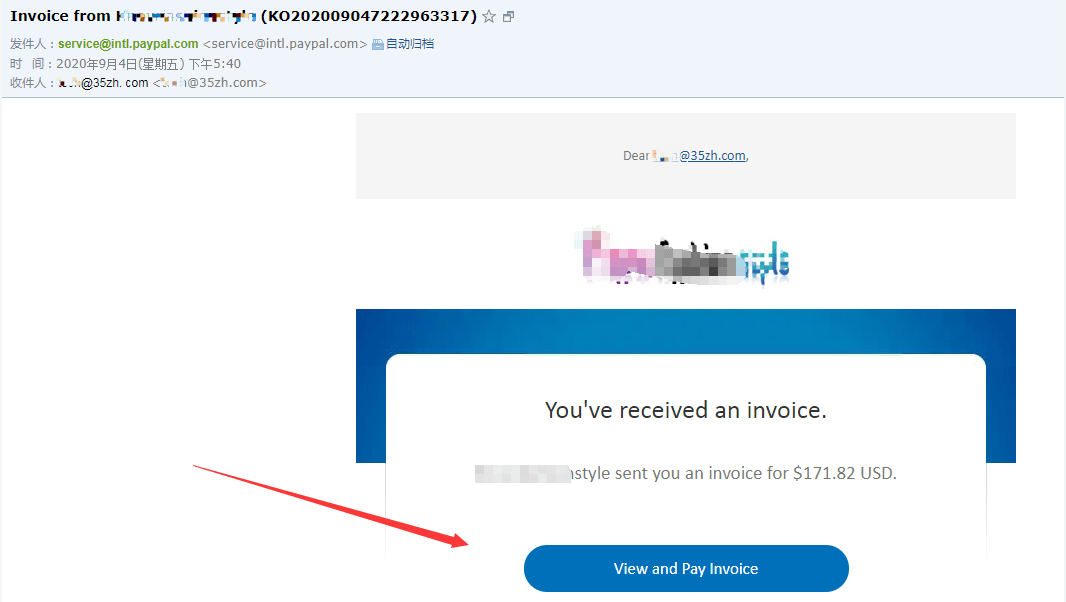Open email in new window icon

[x=509, y=16]
